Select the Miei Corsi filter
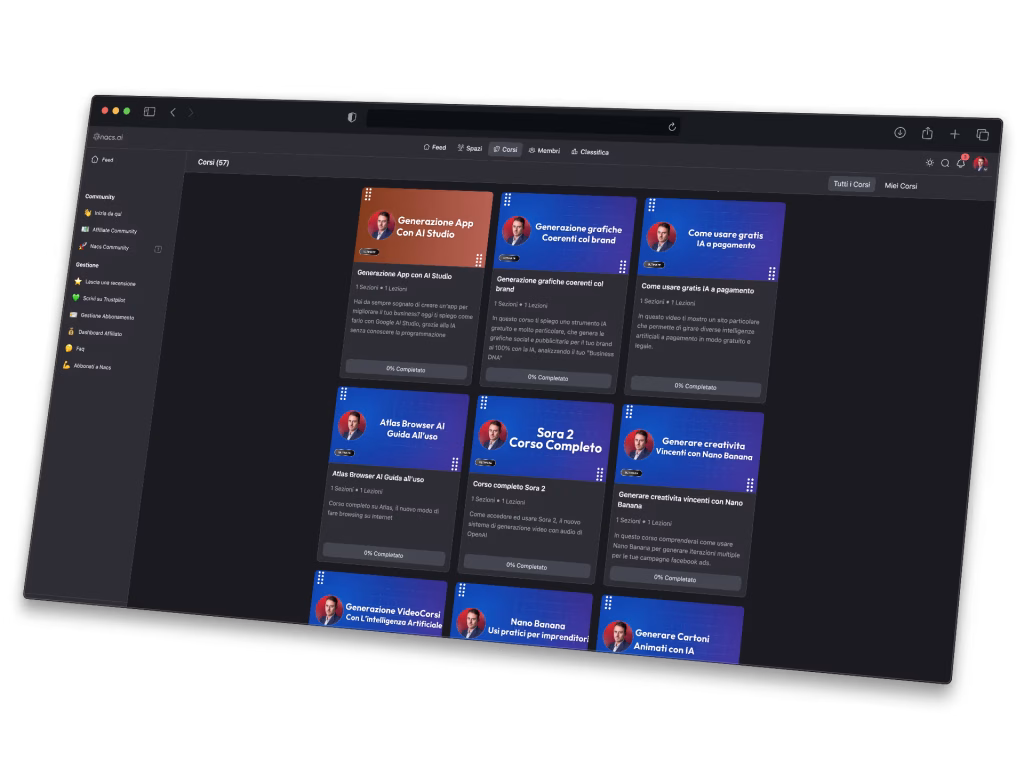This screenshot has width=1024, height=768. [900, 185]
